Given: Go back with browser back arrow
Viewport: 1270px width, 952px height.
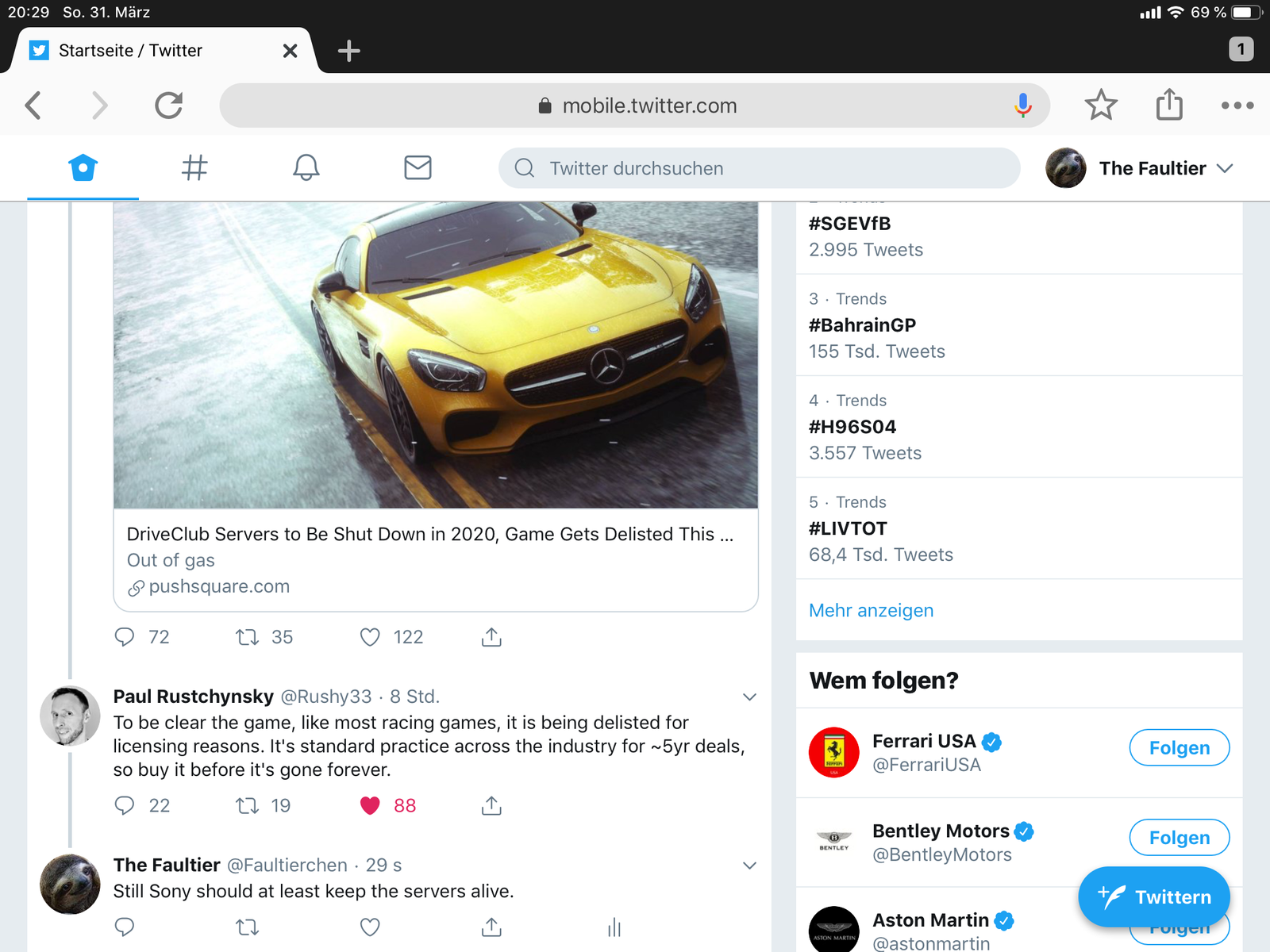Looking at the screenshot, I should click(x=33, y=105).
